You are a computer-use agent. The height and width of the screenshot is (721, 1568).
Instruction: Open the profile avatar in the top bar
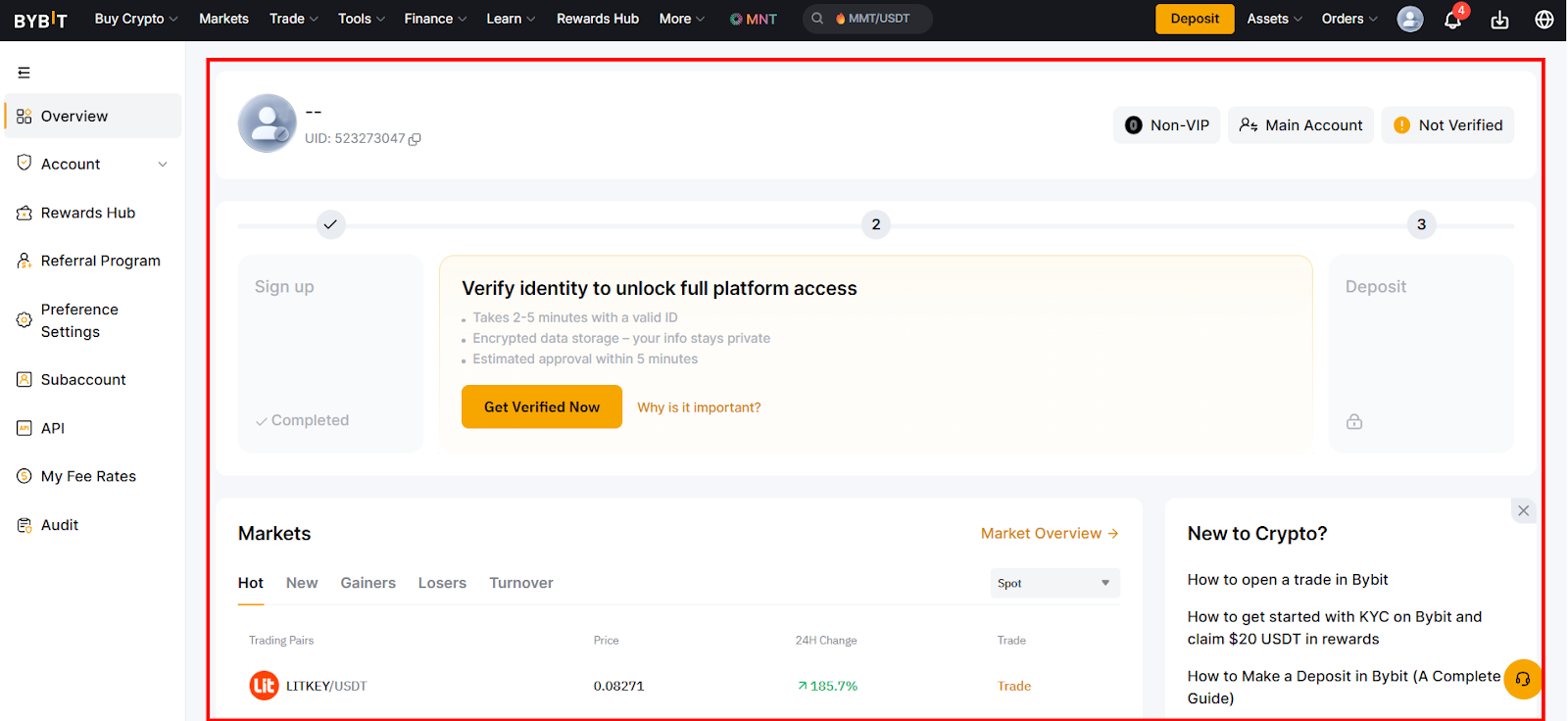pyautogui.click(x=1410, y=19)
